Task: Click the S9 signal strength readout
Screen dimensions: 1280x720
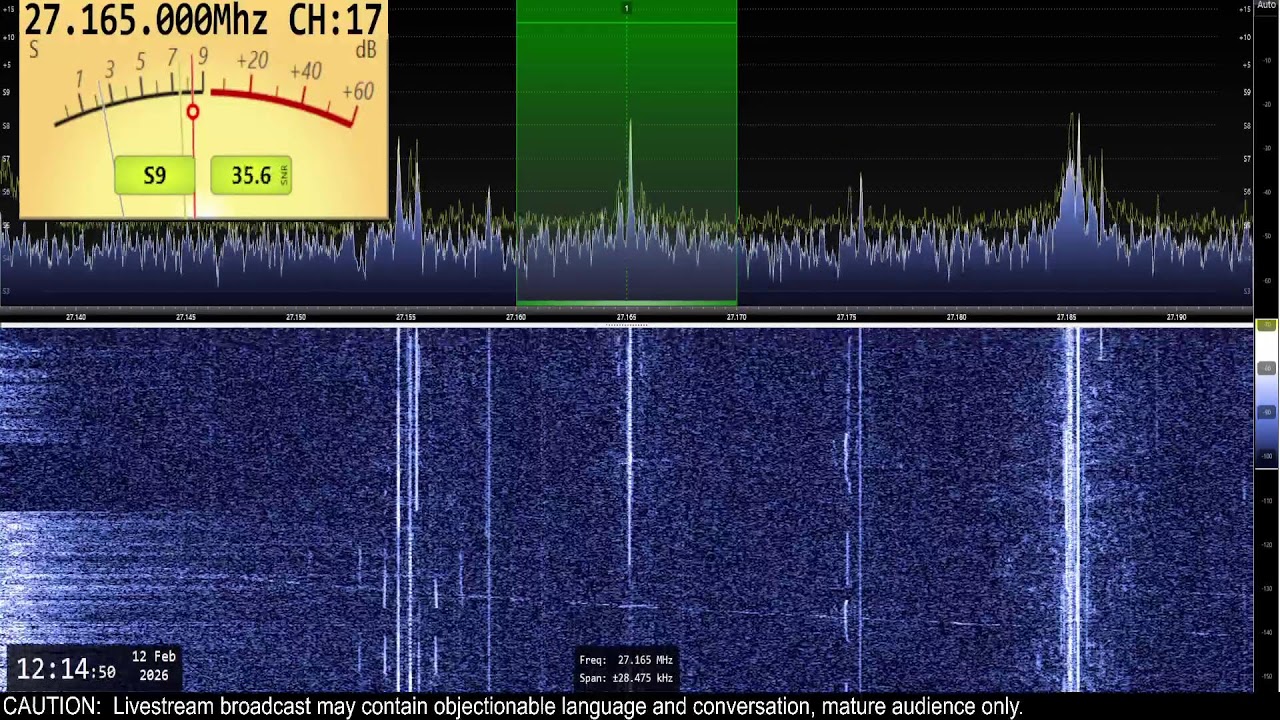Action: (x=154, y=176)
